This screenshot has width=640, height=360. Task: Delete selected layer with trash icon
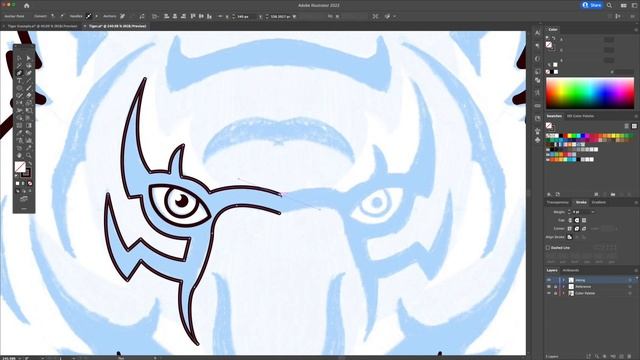630,356
